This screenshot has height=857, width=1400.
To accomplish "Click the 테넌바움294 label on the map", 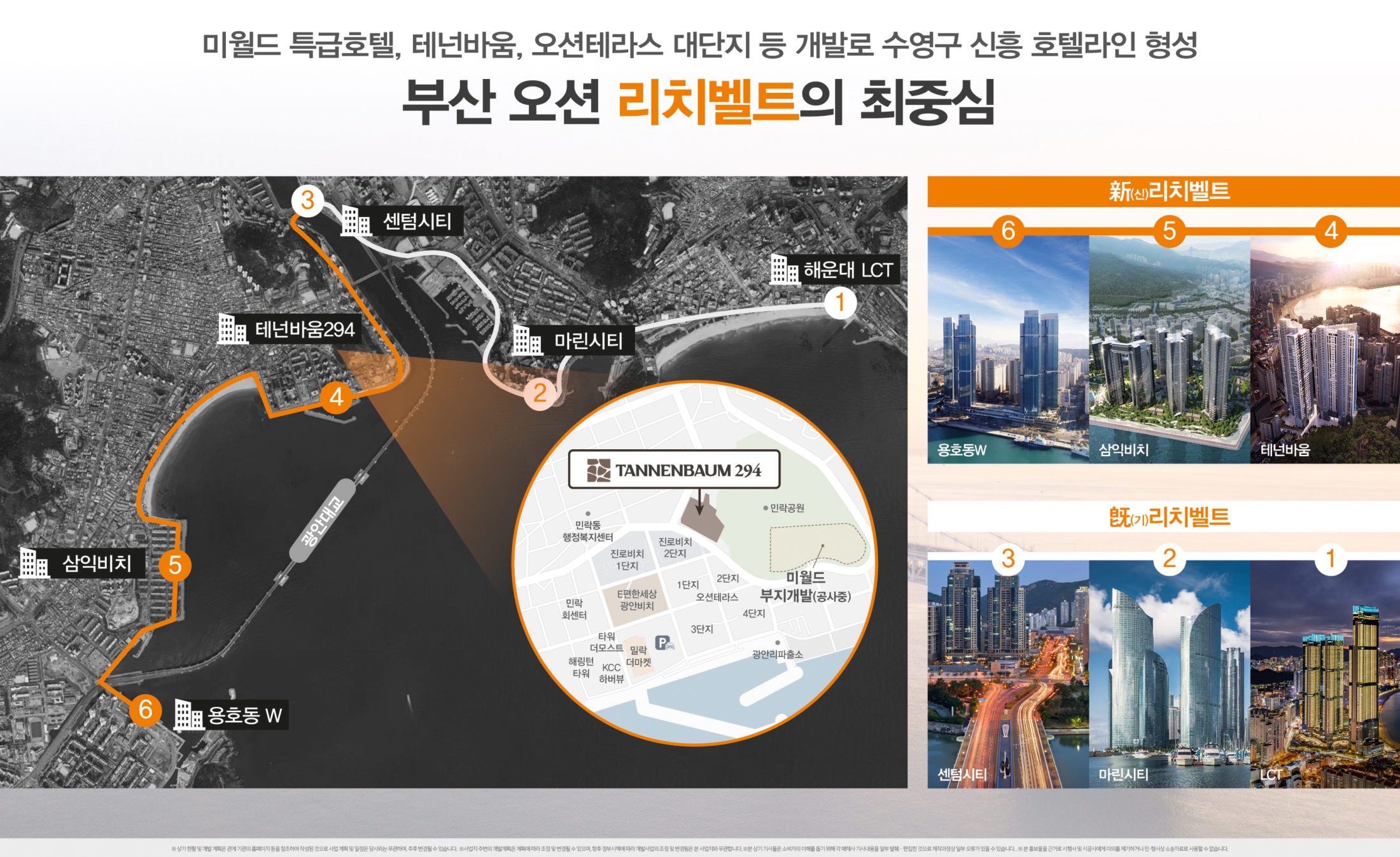I will pos(305,330).
